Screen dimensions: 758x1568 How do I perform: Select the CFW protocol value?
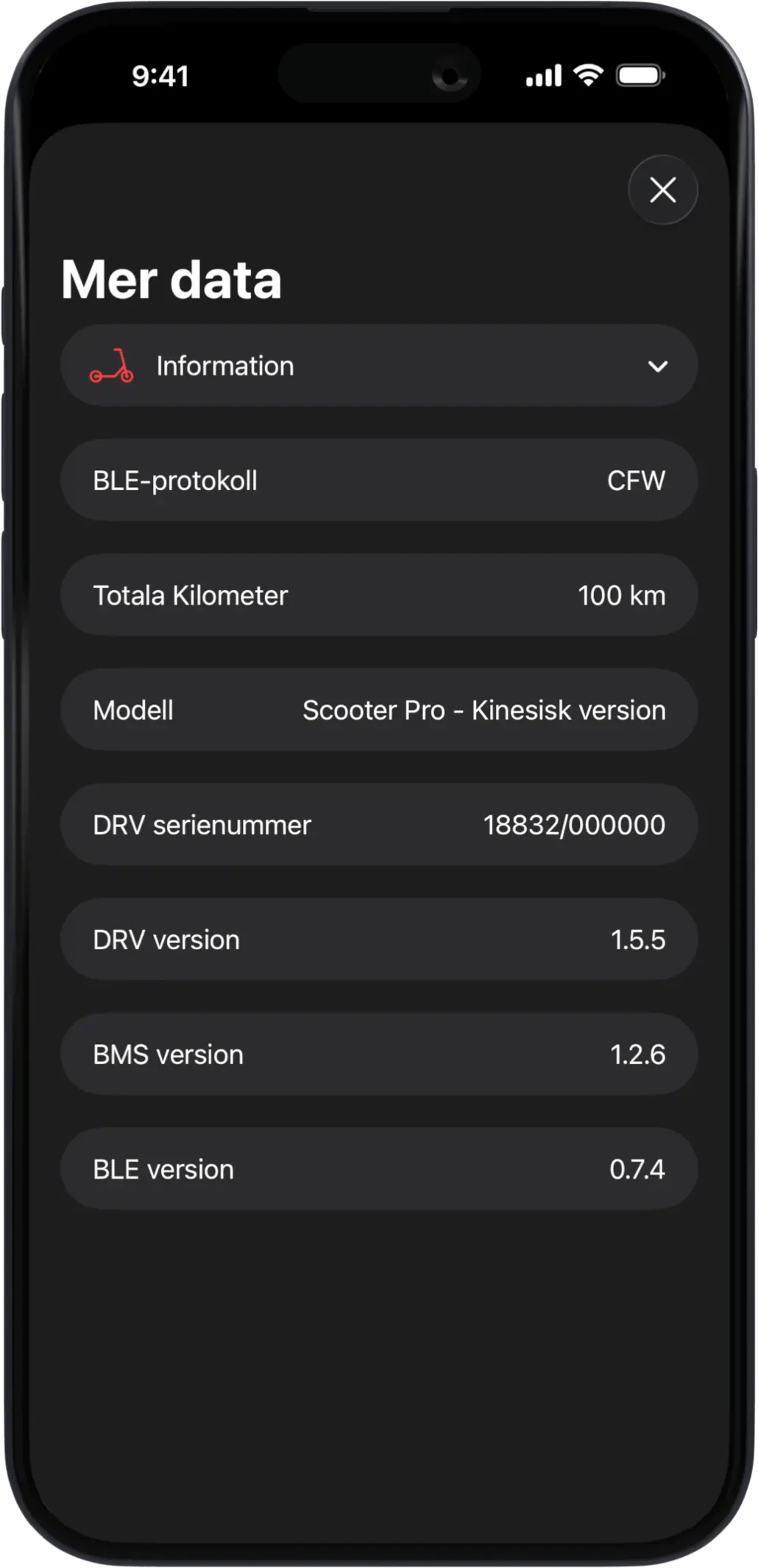click(636, 480)
